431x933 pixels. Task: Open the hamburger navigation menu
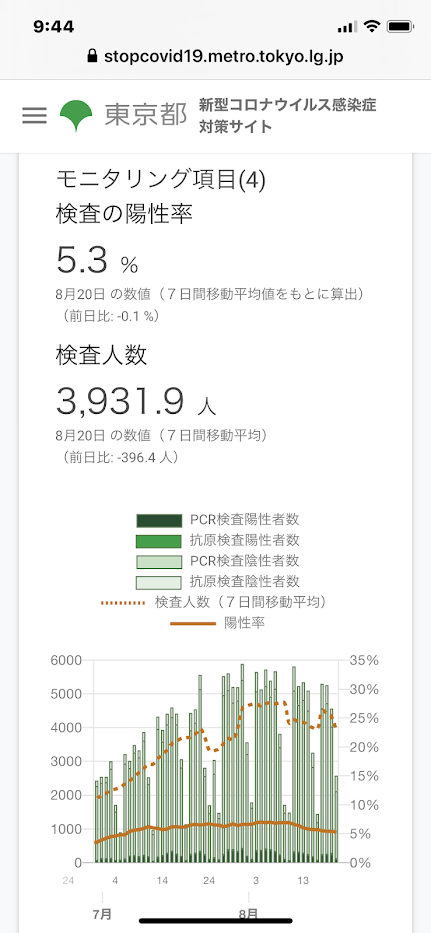tap(34, 115)
